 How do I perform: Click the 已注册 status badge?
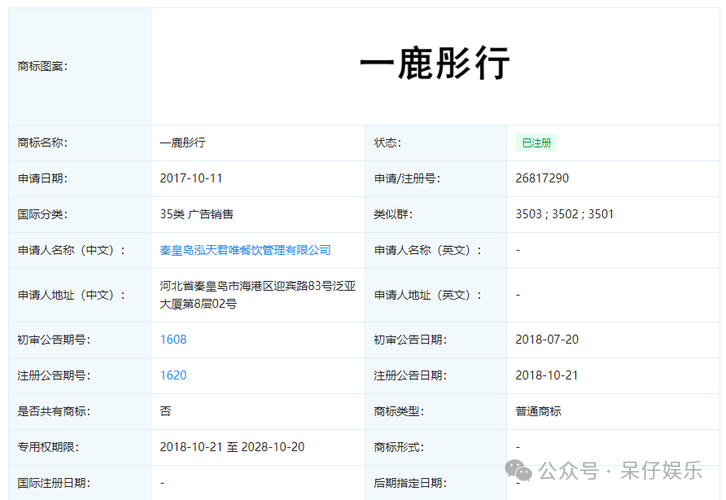pos(536,143)
